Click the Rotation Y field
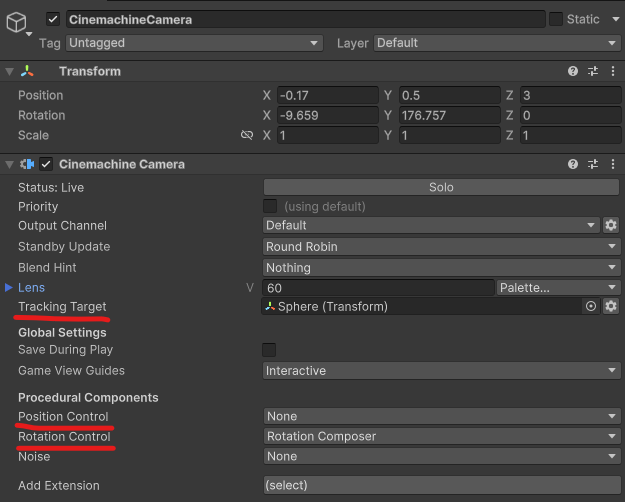625x502 pixels. click(x=450, y=115)
